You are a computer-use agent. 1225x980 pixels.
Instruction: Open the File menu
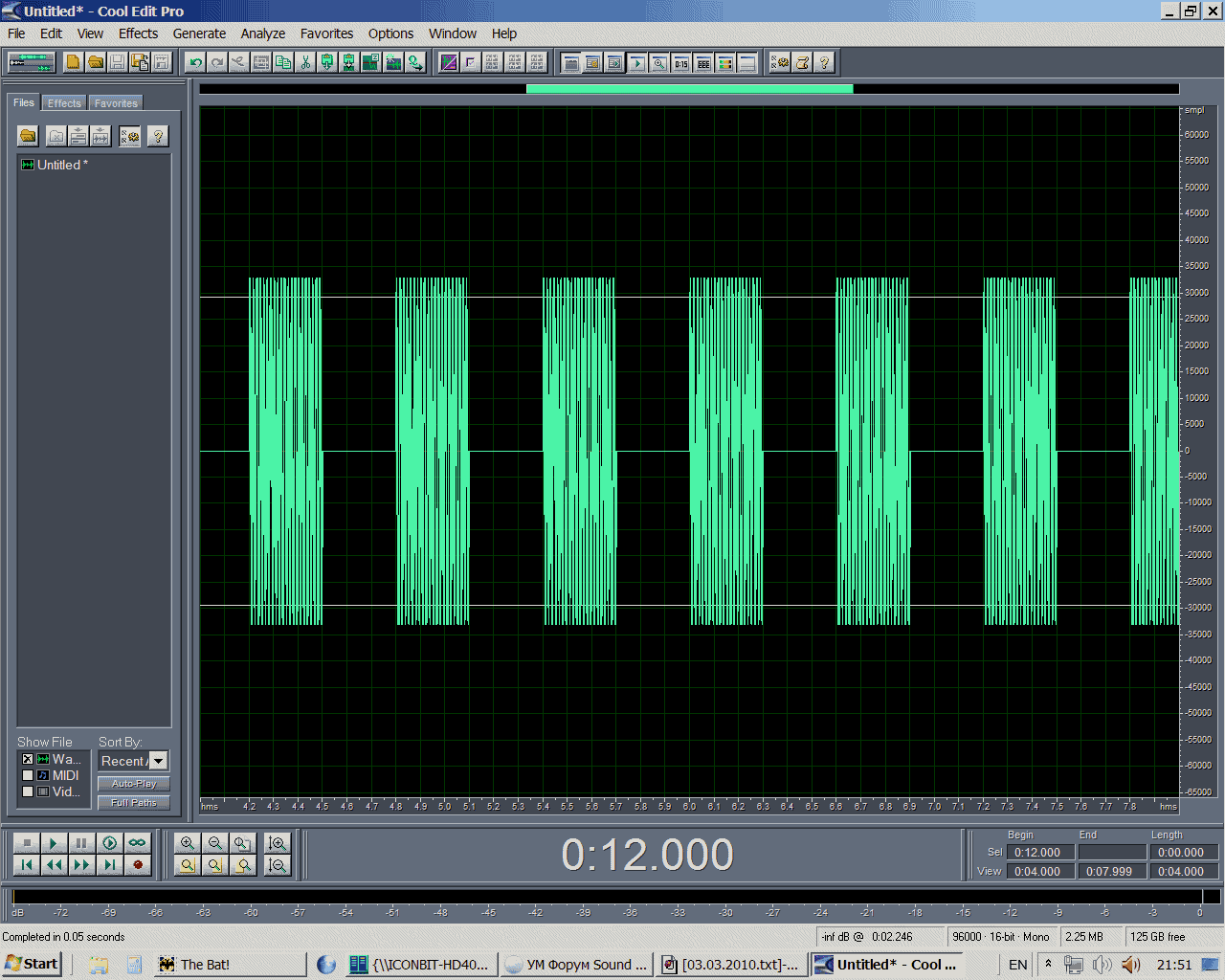click(16, 33)
